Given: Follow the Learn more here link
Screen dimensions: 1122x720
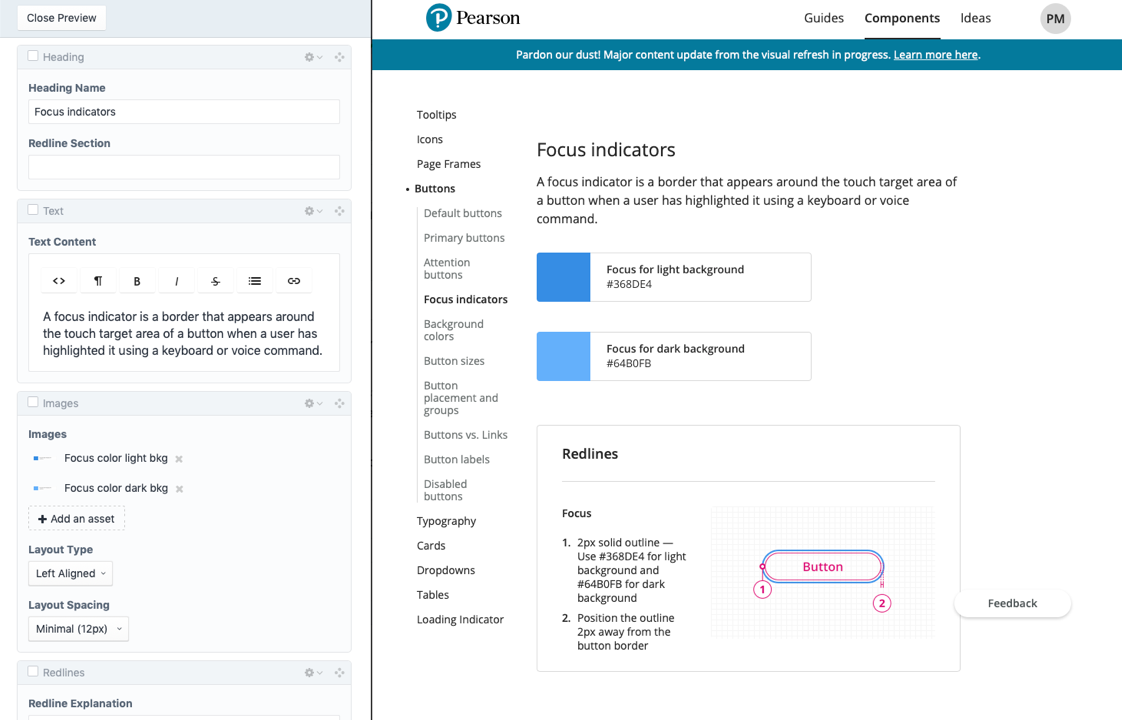Looking at the screenshot, I should (934, 54).
